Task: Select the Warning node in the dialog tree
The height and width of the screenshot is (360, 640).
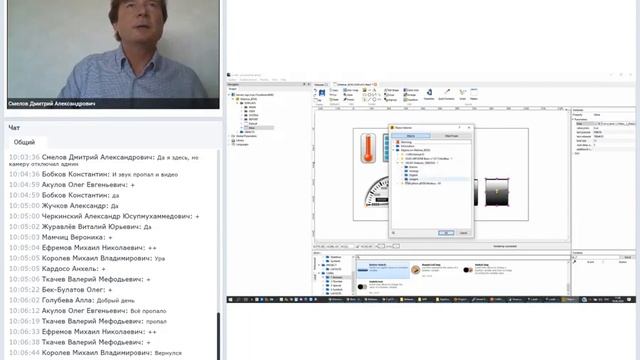Action: pyautogui.click(x=406, y=142)
